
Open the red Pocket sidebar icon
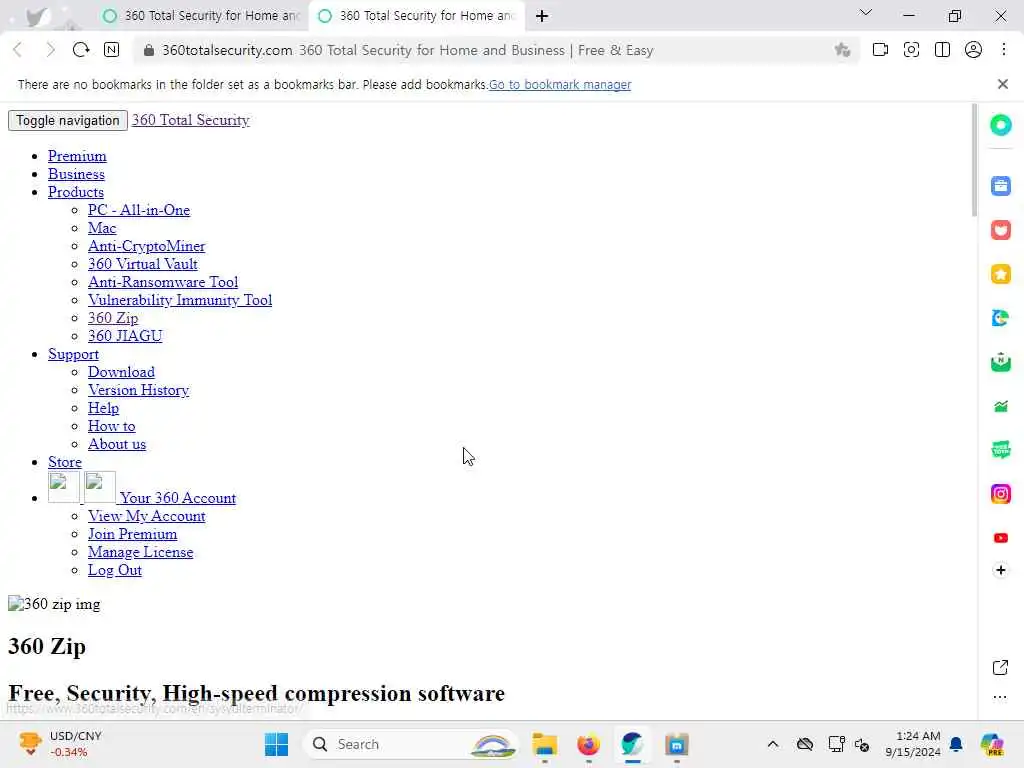pyautogui.click(x=1000, y=230)
